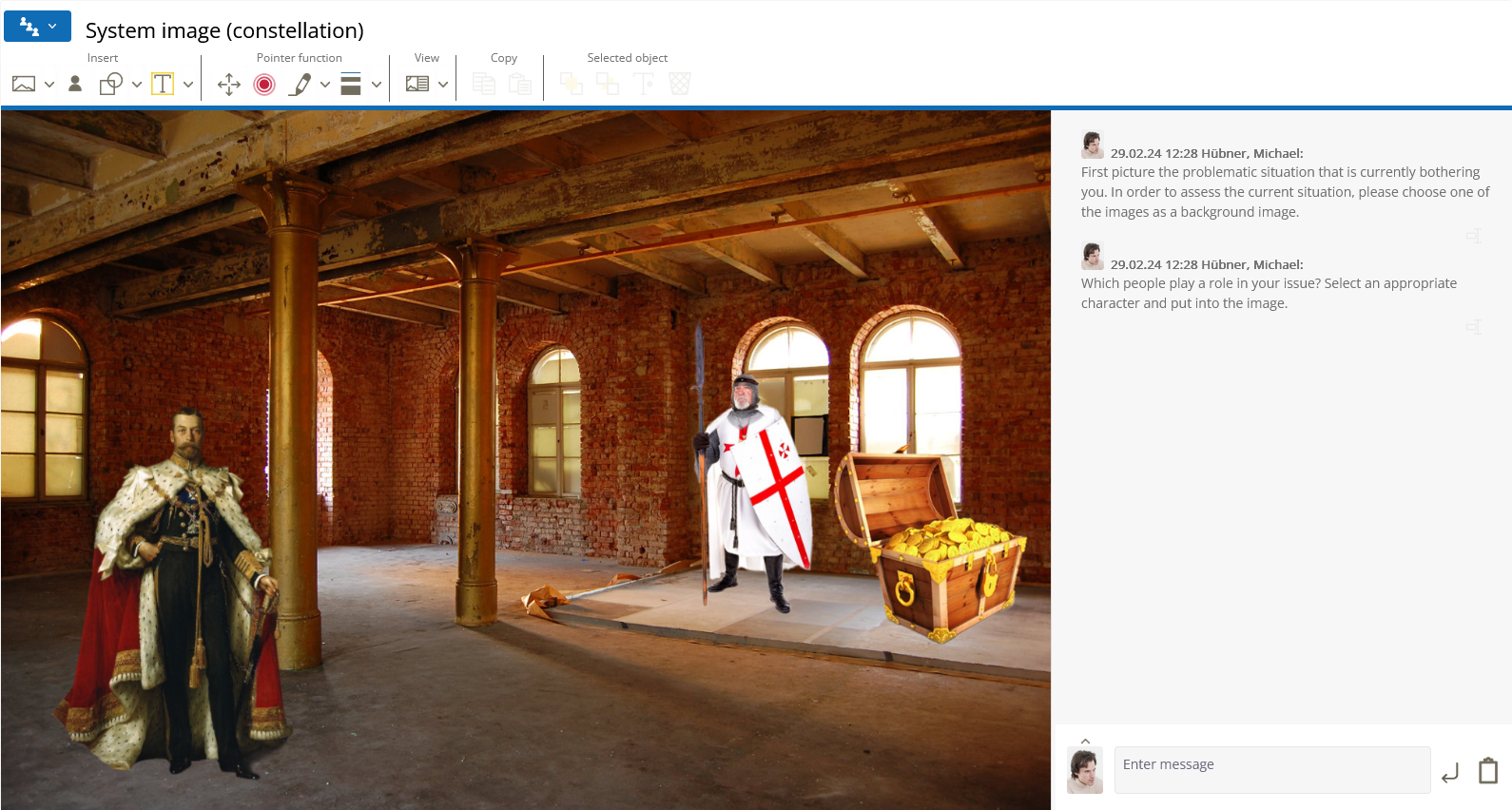The height and width of the screenshot is (810, 1512).
Task: Expand the pen tool options arrow
Action: tap(325, 85)
